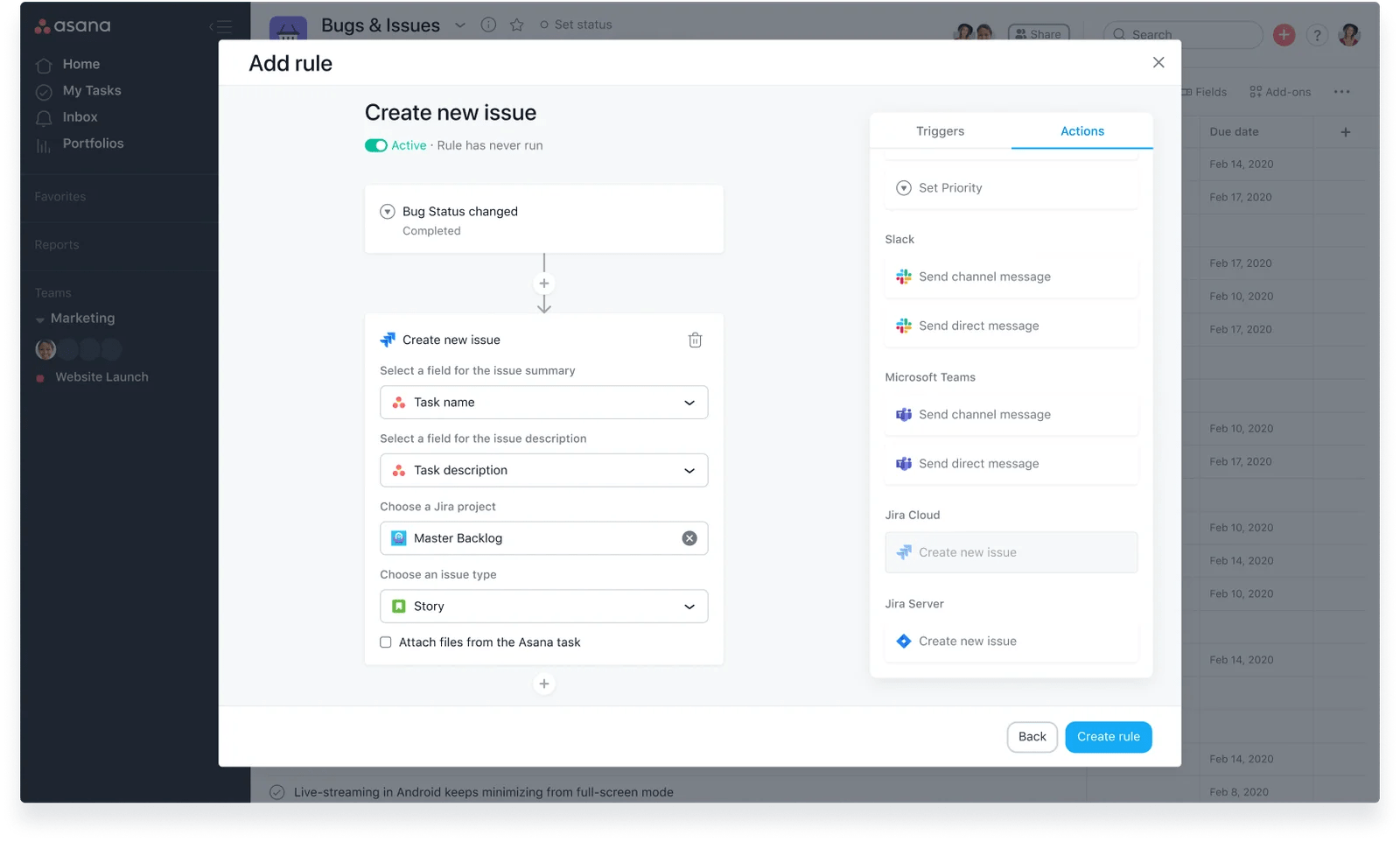Select the Slack icon next to Send channel message
The width and height of the screenshot is (1400, 842).
pos(904,276)
